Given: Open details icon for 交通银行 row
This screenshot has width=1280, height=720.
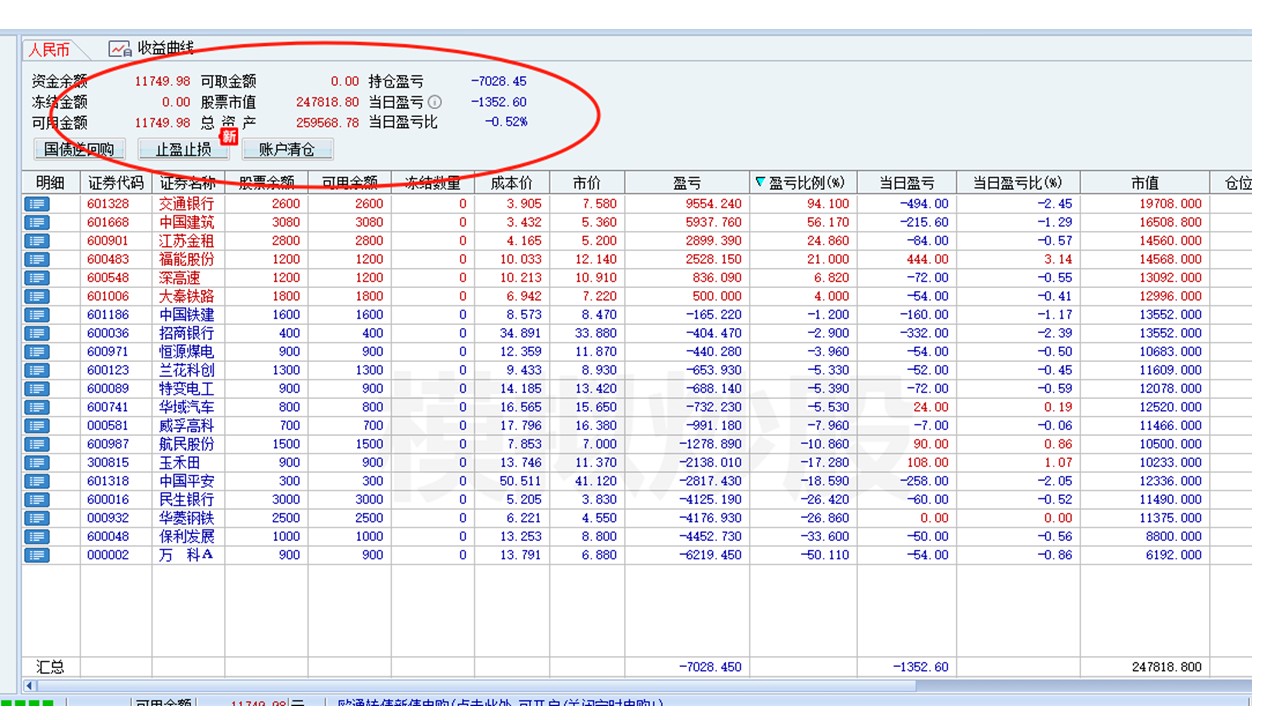Looking at the screenshot, I should pyautogui.click(x=37, y=204).
